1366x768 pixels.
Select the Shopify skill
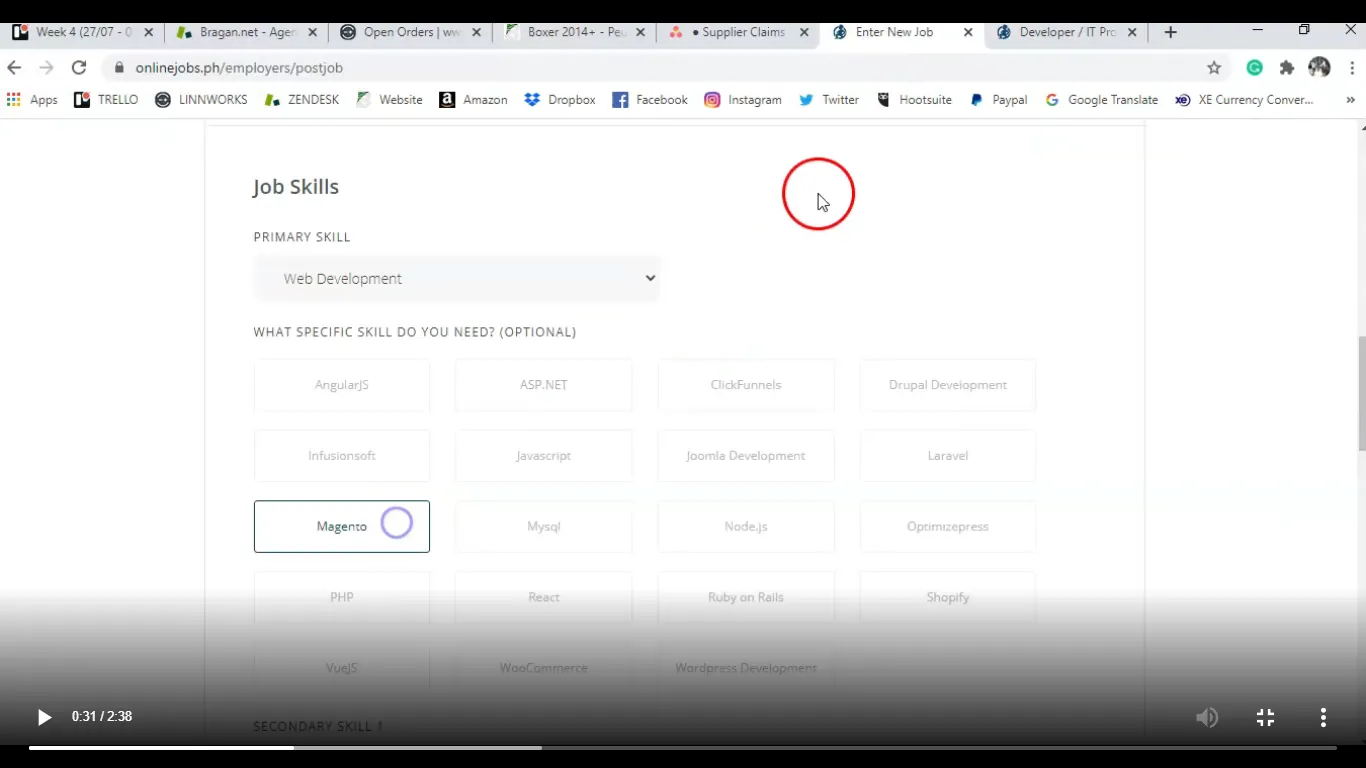point(948,597)
